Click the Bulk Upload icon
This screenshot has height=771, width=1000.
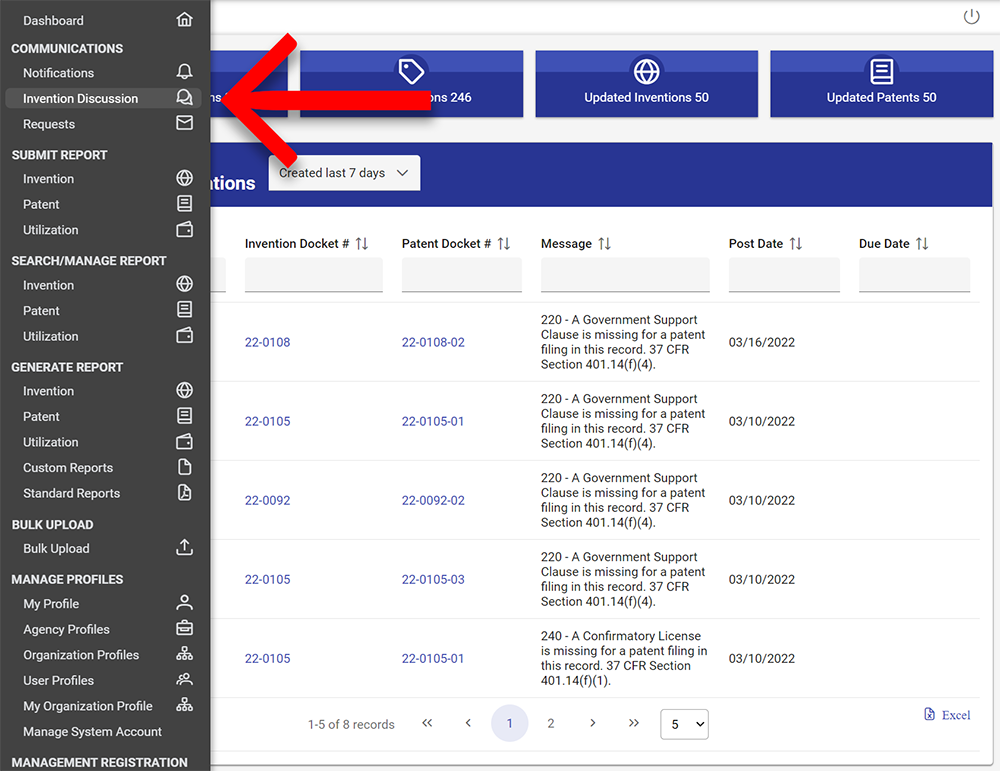coord(184,548)
